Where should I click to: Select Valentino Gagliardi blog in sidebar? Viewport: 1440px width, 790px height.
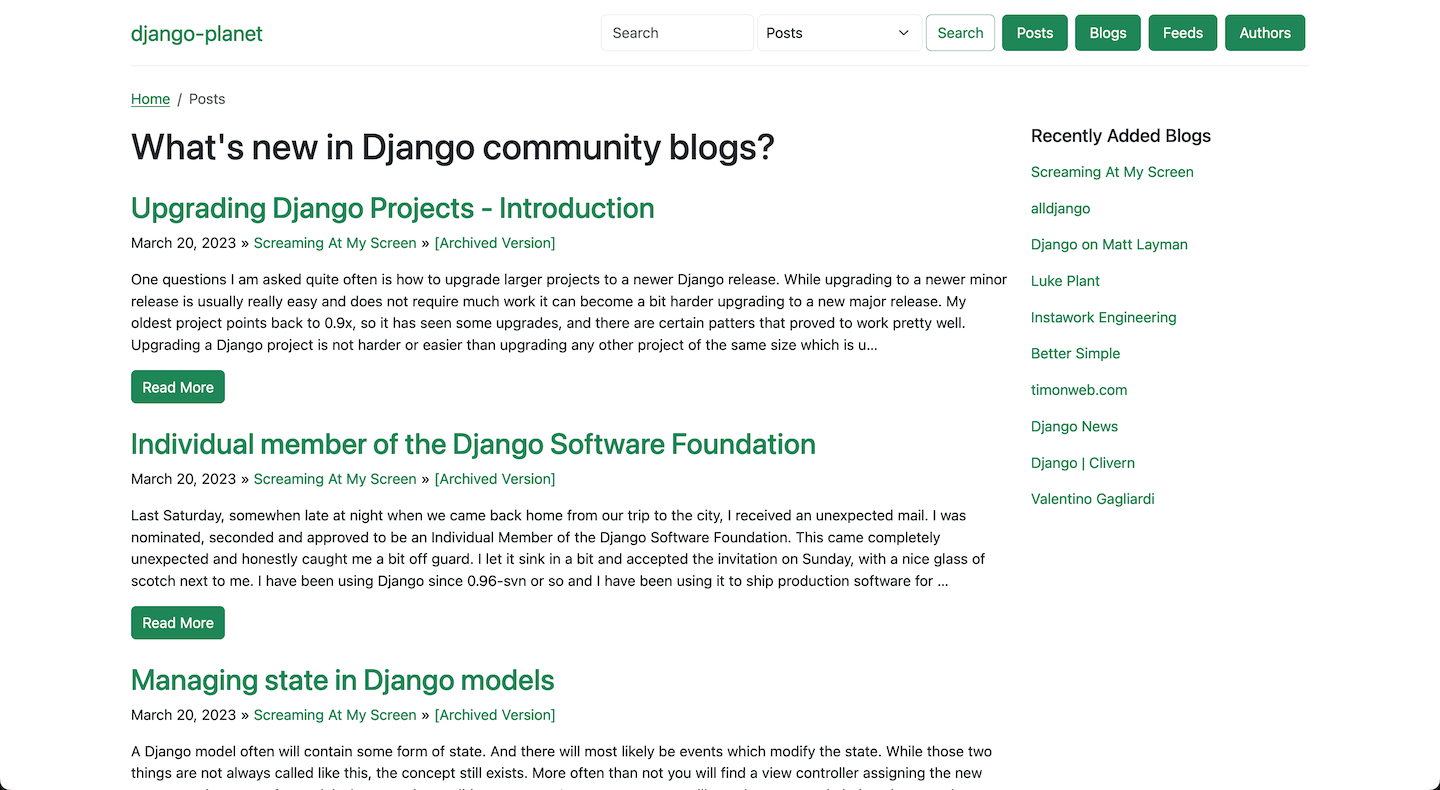[x=1092, y=499]
